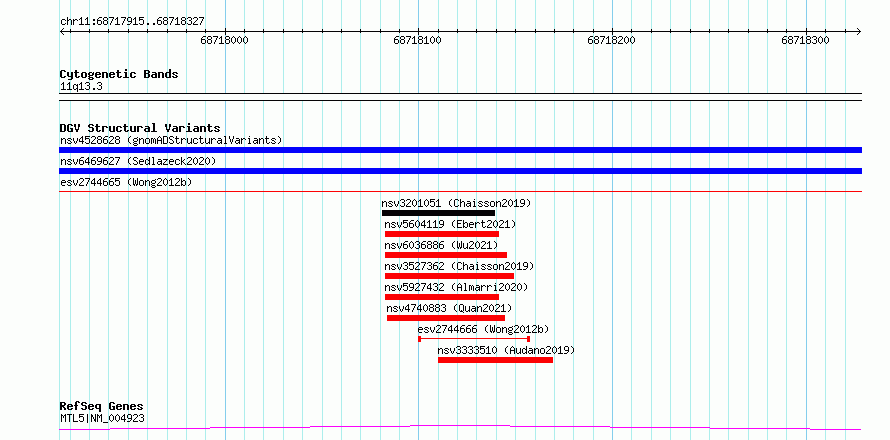Open variant label nsv3333510 (Audano2019)
The height and width of the screenshot is (440, 890).
pyautogui.click(x=506, y=350)
